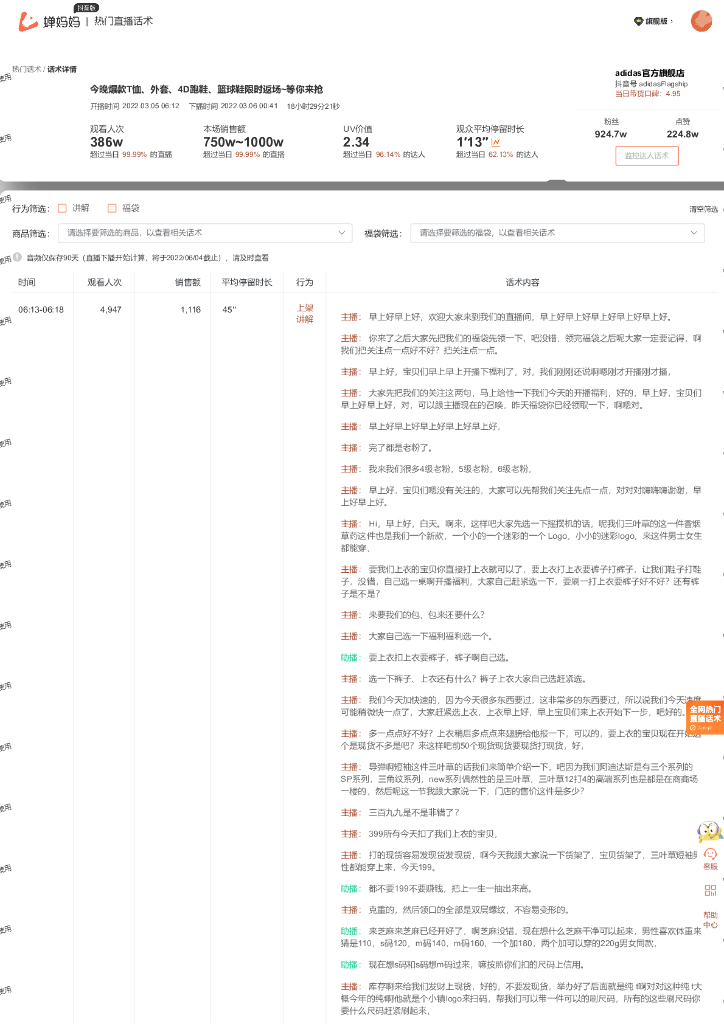Open the trend chart icon beside 1'13"

coord(496,142)
